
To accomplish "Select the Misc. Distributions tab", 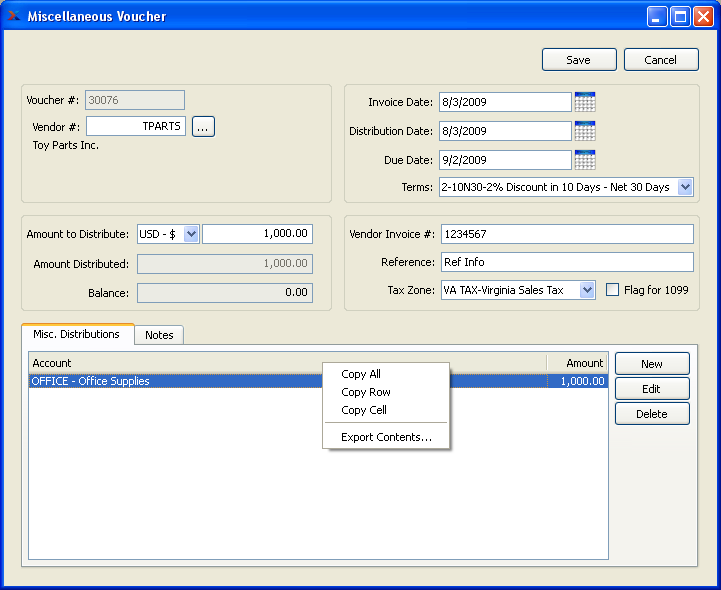I will coord(77,334).
